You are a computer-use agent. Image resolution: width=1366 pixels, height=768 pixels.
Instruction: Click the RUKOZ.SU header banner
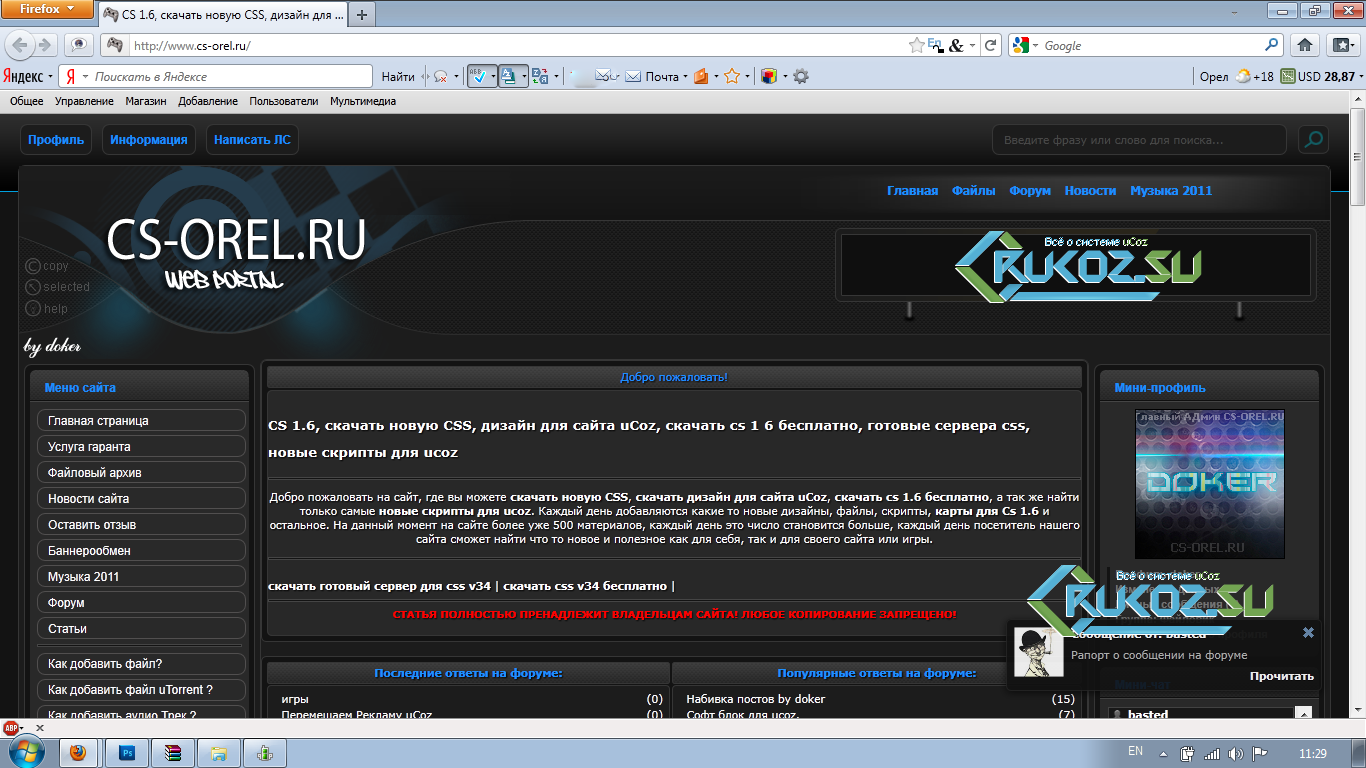1076,266
